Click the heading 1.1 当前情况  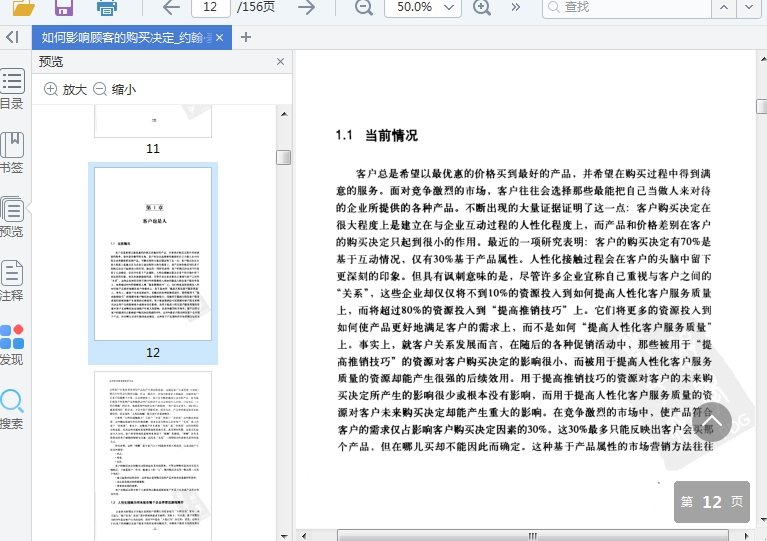[x=376, y=135]
